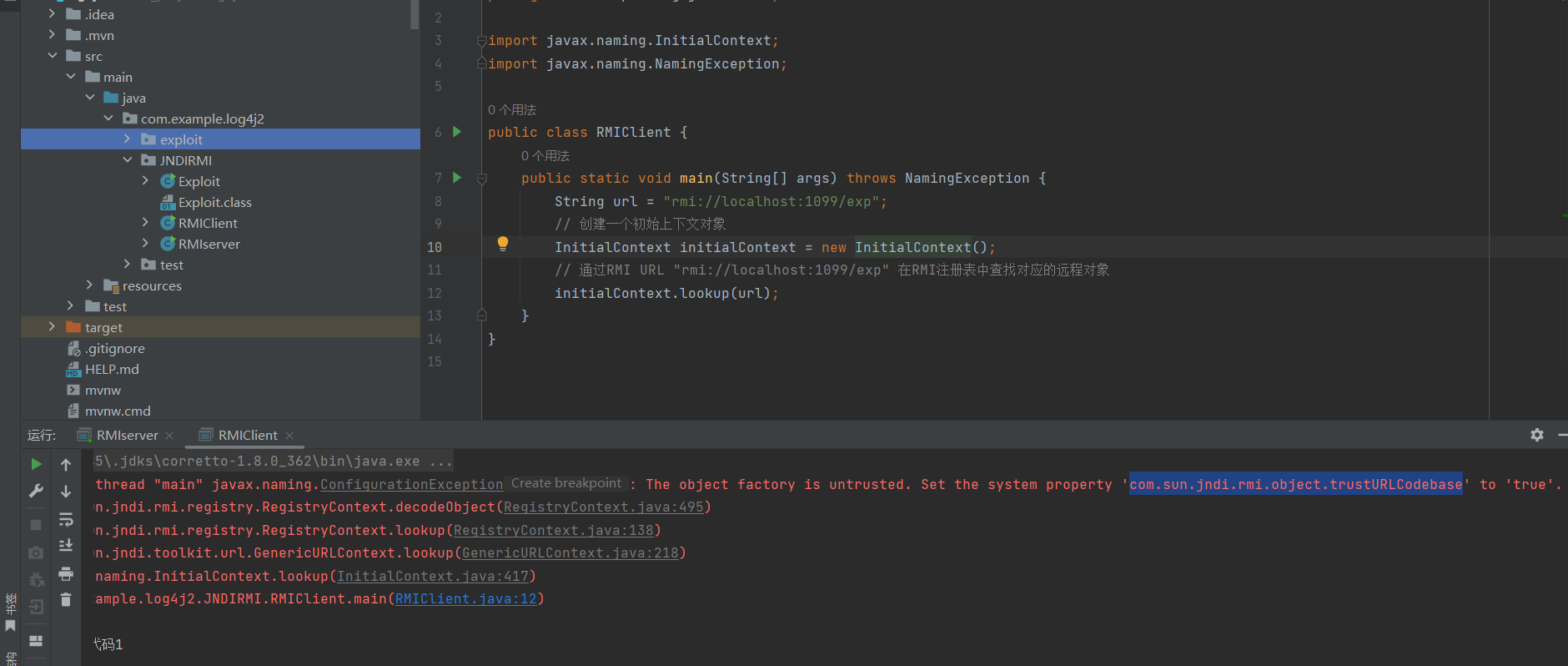Toggle code folding at main method line
The width and height of the screenshot is (1568, 666).
(481, 179)
